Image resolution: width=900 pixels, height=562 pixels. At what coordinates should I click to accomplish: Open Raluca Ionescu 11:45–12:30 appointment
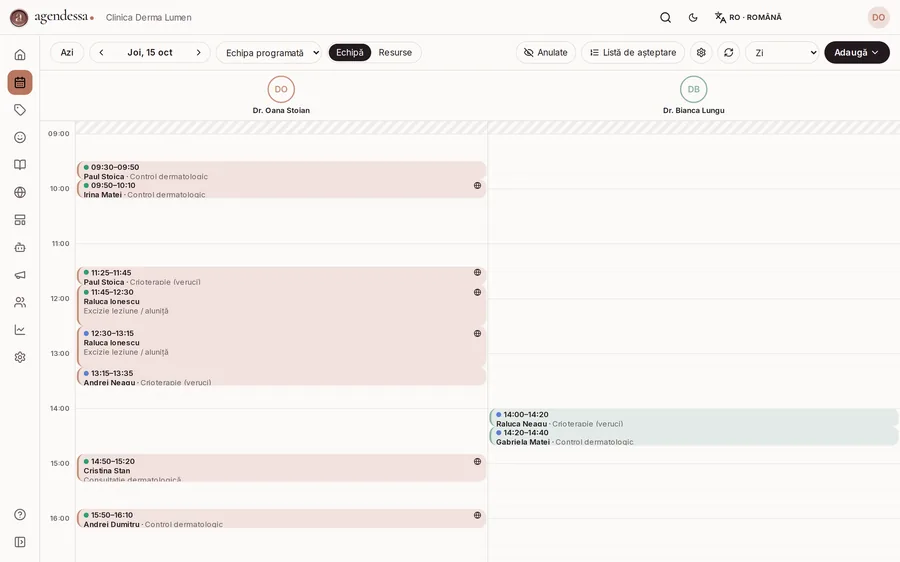point(281,305)
